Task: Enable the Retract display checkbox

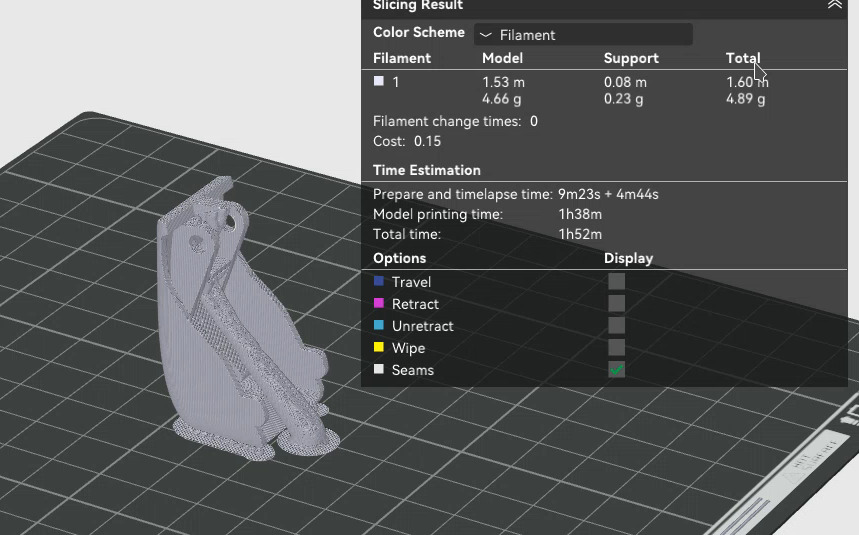Action: [x=616, y=304]
